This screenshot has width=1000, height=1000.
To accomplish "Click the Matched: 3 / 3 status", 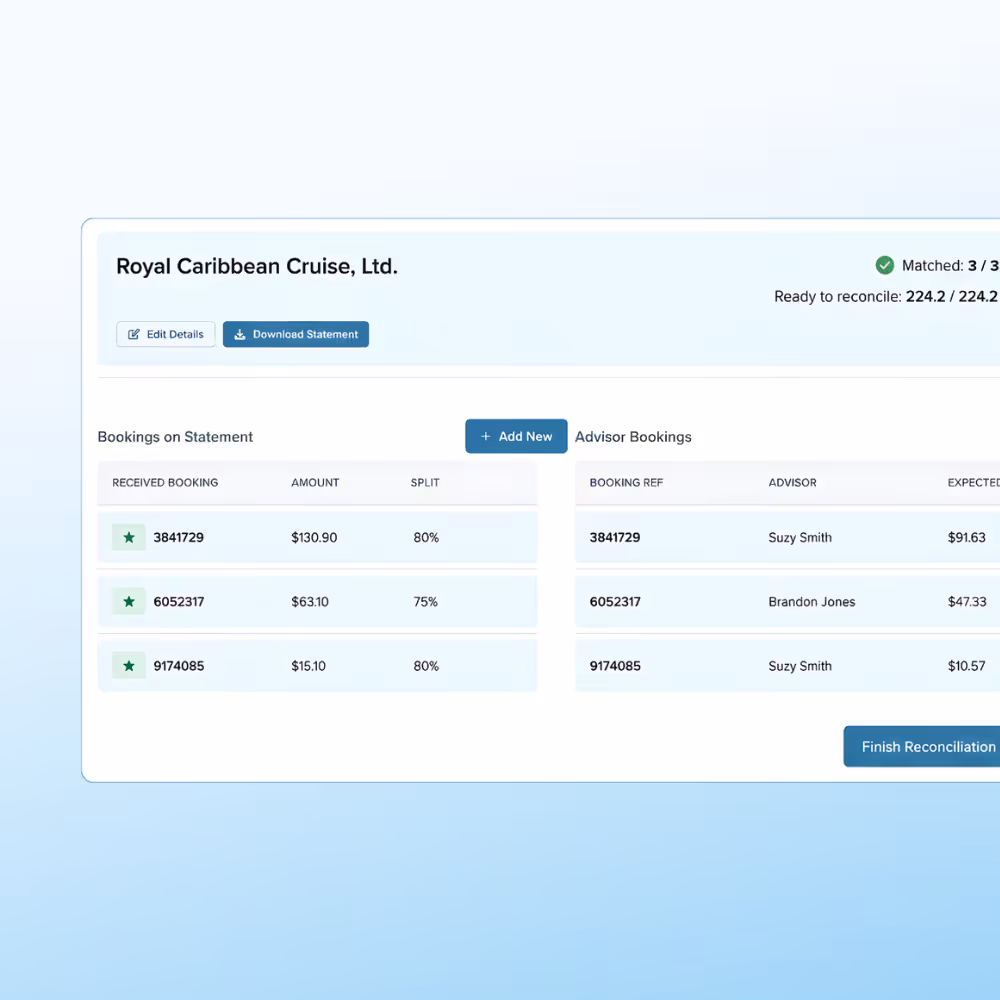I will point(950,266).
